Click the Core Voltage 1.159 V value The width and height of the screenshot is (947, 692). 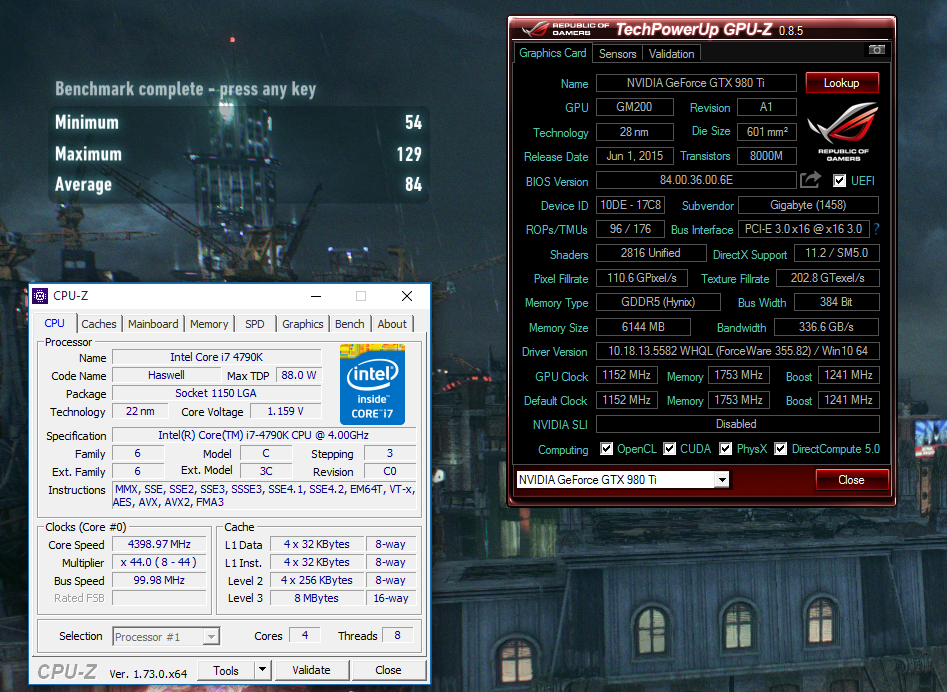pyautogui.click(x=285, y=411)
